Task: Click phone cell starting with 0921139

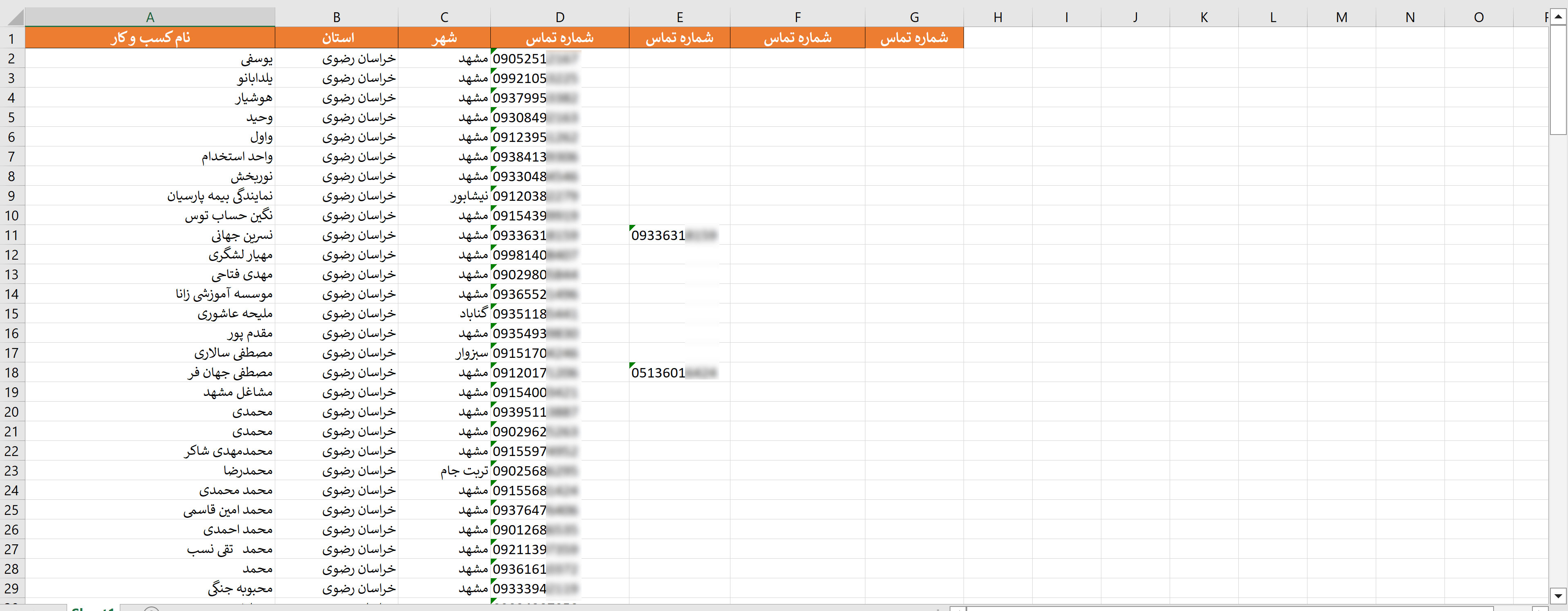Action: [560, 549]
